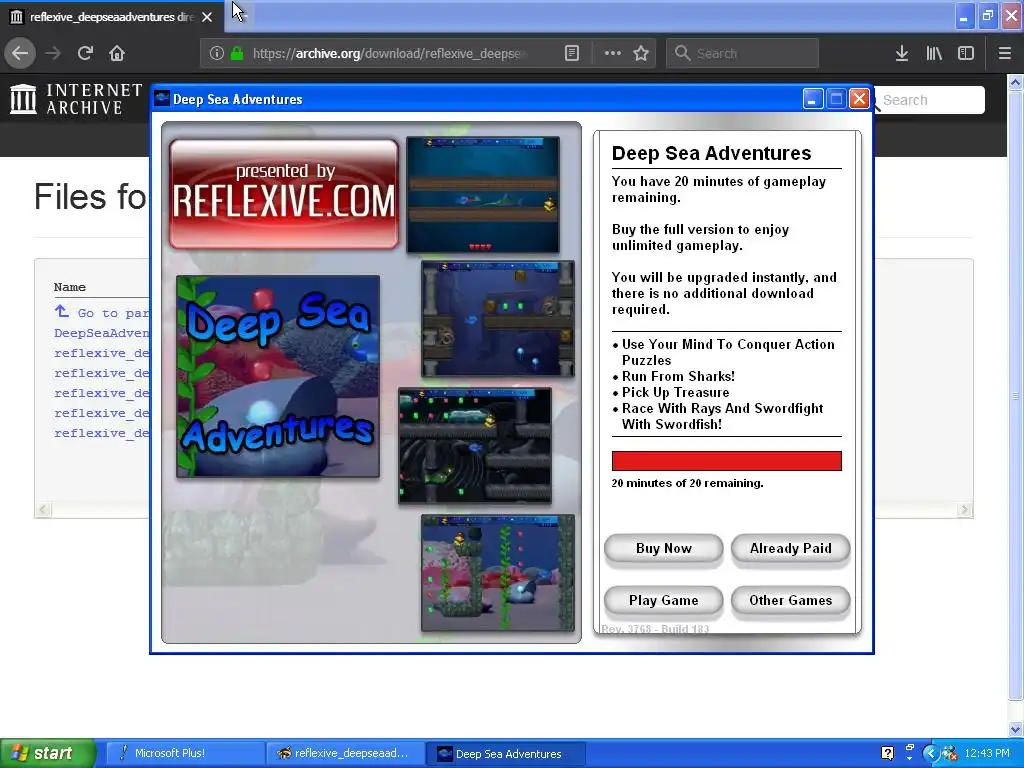This screenshot has height=768, width=1024.
Task: Open the Windows Start menu
Action: [47, 753]
